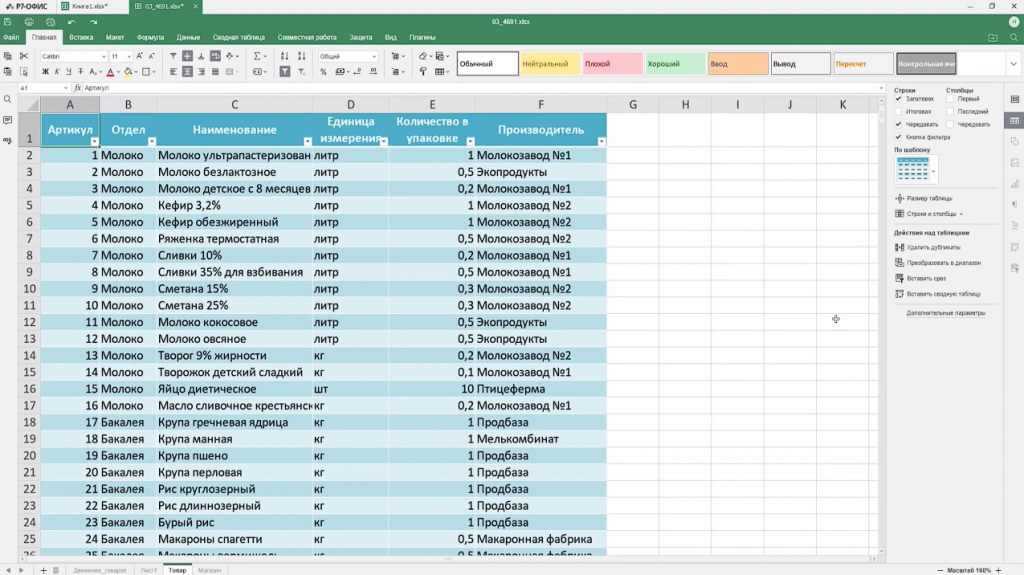This screenshot has height=575, width=1024.
Task: Toggle the Filter funnel button
Action: 285,72
